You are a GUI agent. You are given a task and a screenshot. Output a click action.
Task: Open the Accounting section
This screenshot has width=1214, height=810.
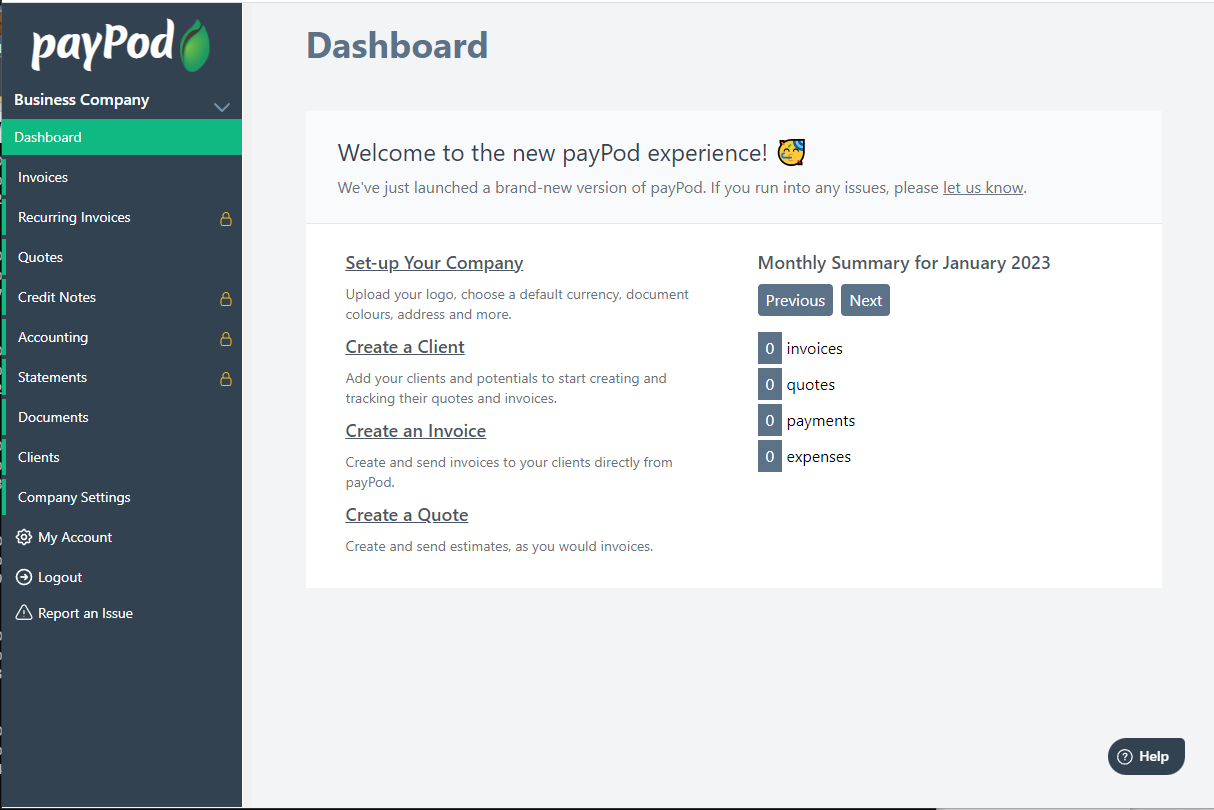click(x=121, y=337)
